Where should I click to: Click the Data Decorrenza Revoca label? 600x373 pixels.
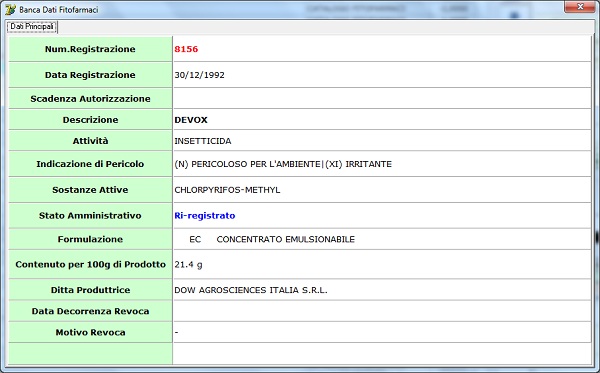90,311
